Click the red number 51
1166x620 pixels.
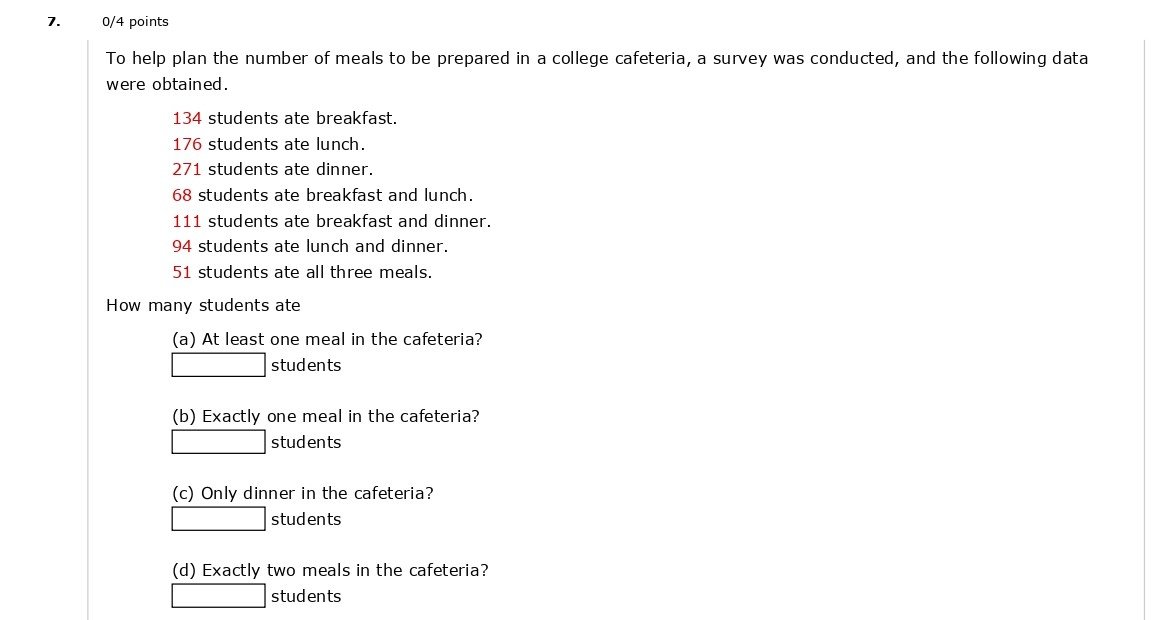[x=182, y=272]
